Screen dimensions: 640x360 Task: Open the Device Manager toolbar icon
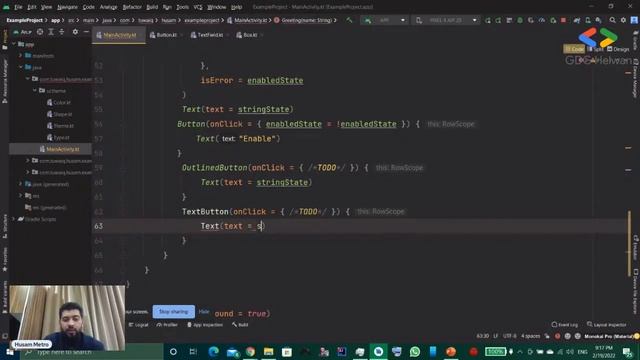[588, 20]
